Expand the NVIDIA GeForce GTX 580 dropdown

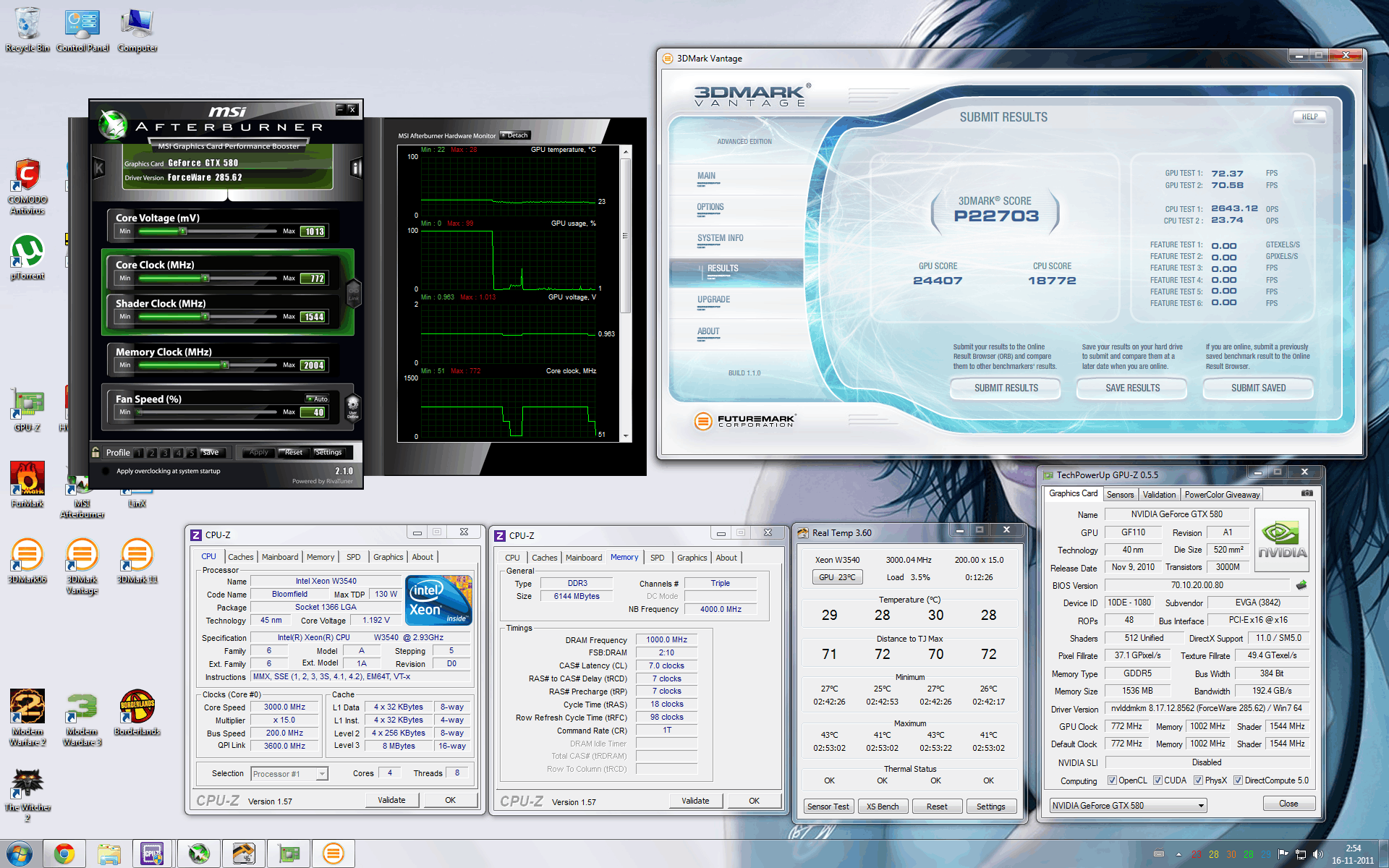1200,806
